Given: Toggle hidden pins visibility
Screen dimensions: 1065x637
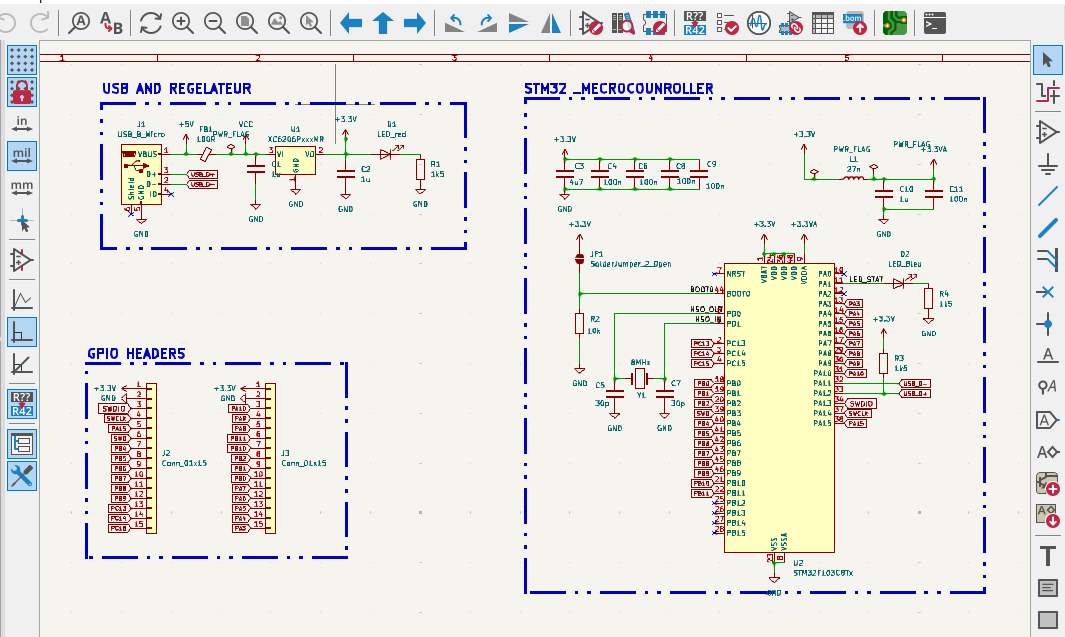Looking at the screenshot, I should [22, 260].
